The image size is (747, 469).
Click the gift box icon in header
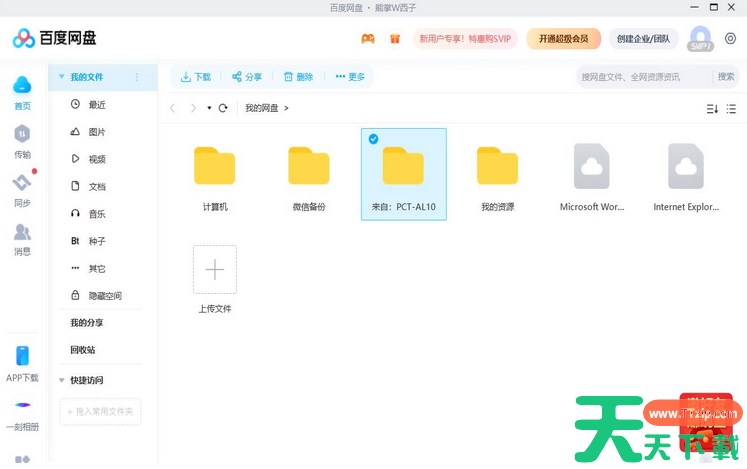[x=395, y=39]
